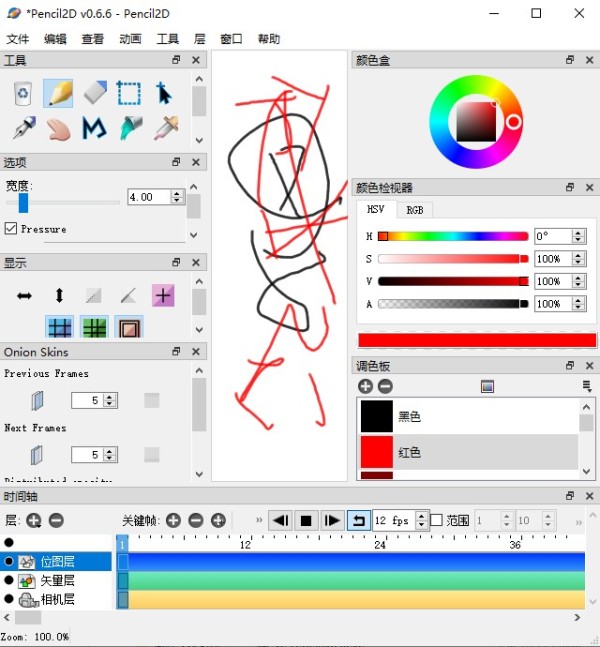The image size is (600, 647).
Task: Select the Paint Bucket tool
Action: coord(131,128)
